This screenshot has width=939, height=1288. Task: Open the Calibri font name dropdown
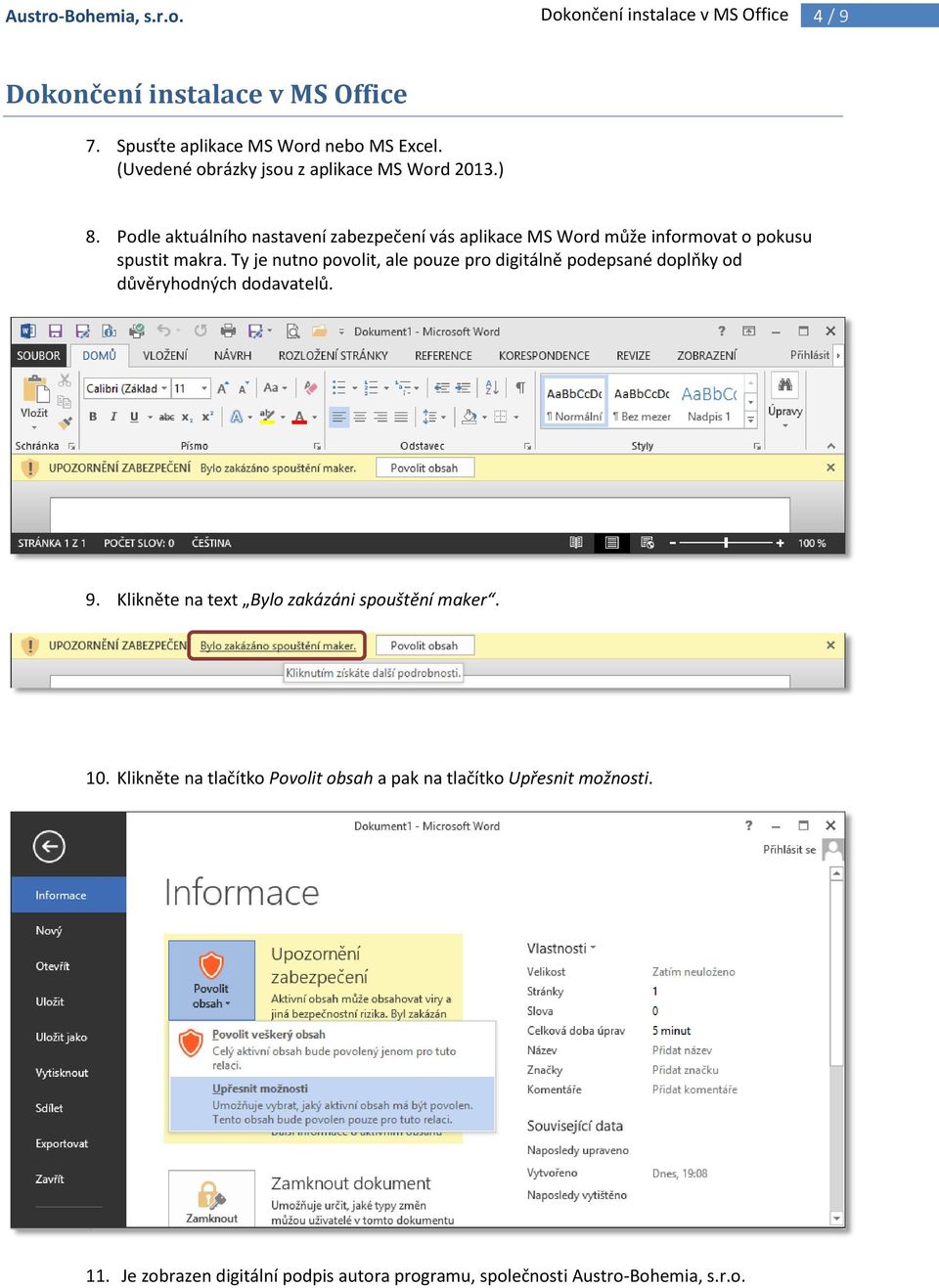[x=164, y=388]
